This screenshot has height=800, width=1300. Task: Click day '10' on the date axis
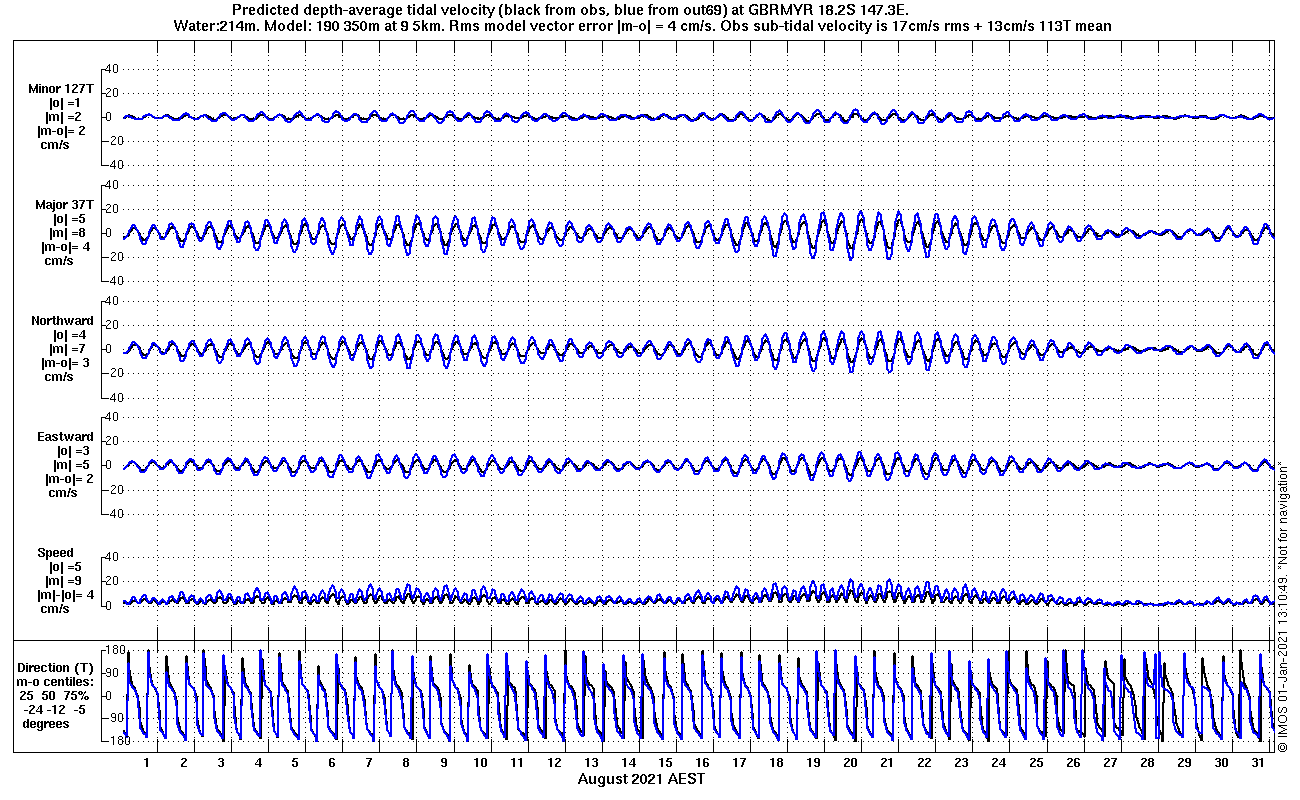(481, 762)
